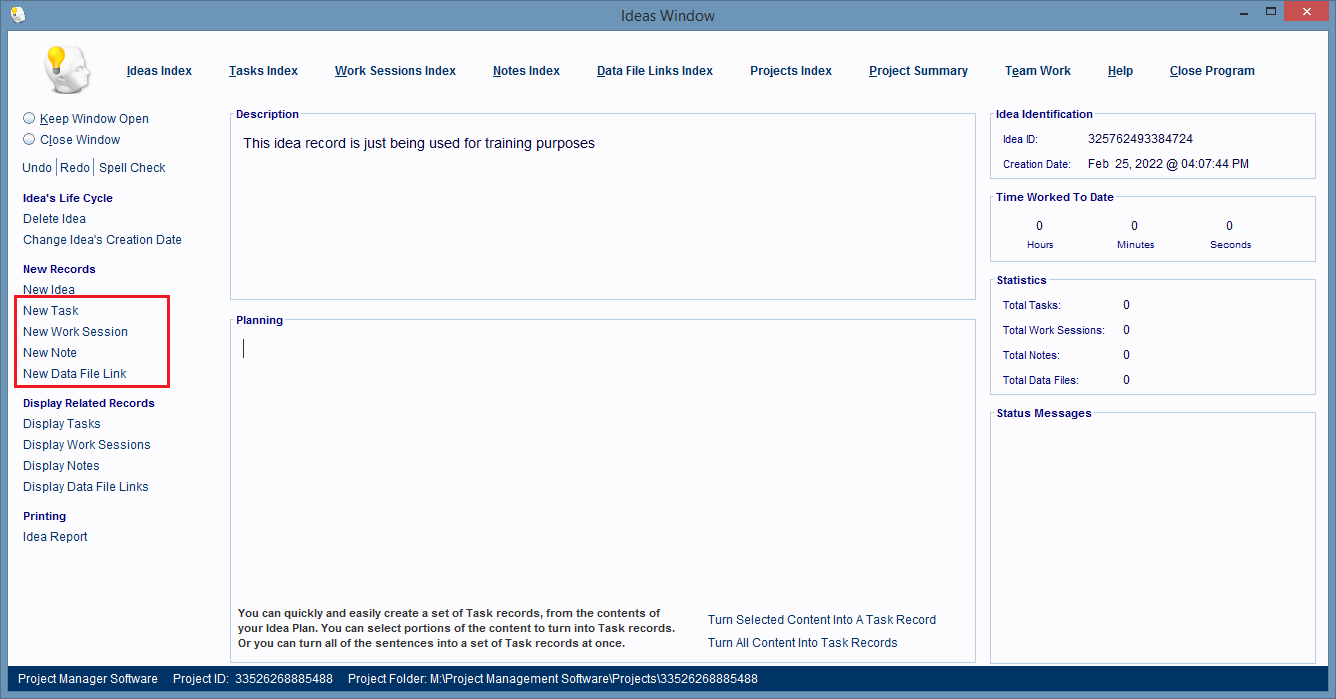This screenshot has height=699, width=1336.
Task: Click the Idea ID value 325762493384724
Action: point(1140,139)
